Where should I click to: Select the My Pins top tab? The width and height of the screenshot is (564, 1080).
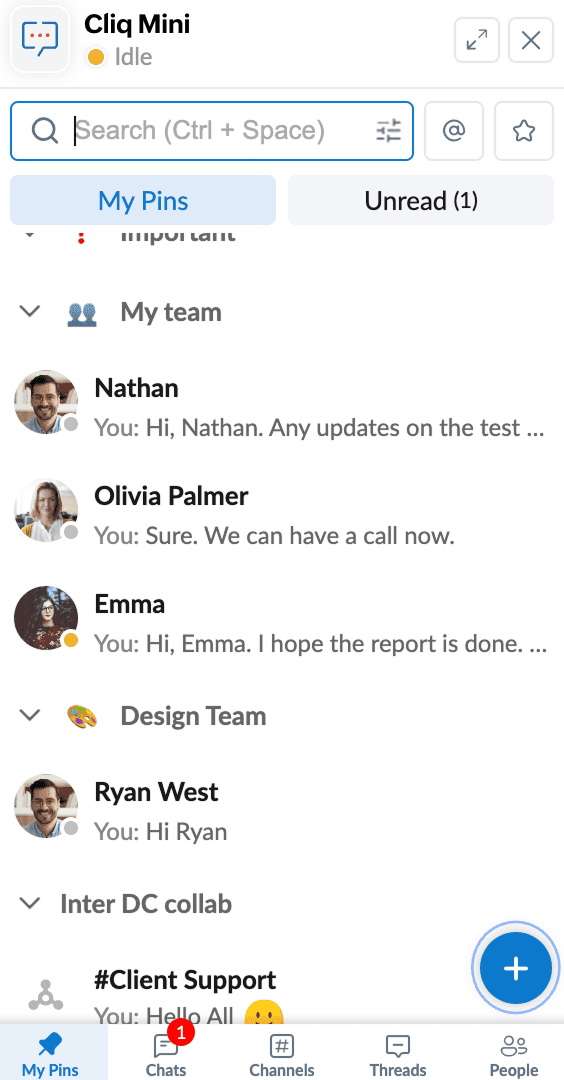[x=143, y=200]
